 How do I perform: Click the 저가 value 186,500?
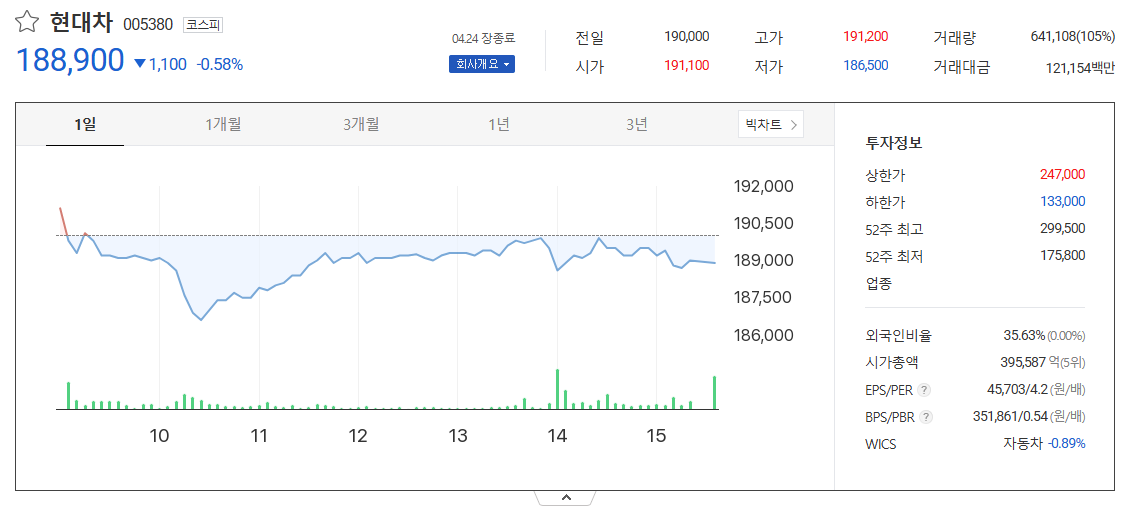tap(866, 66)
